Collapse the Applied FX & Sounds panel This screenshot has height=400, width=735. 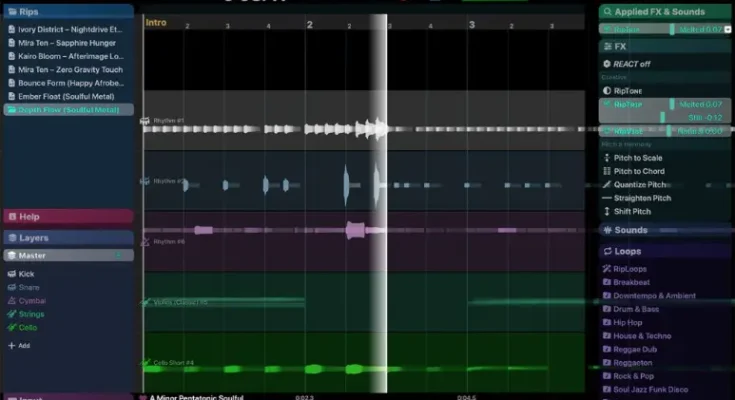(x=666, y=12)
